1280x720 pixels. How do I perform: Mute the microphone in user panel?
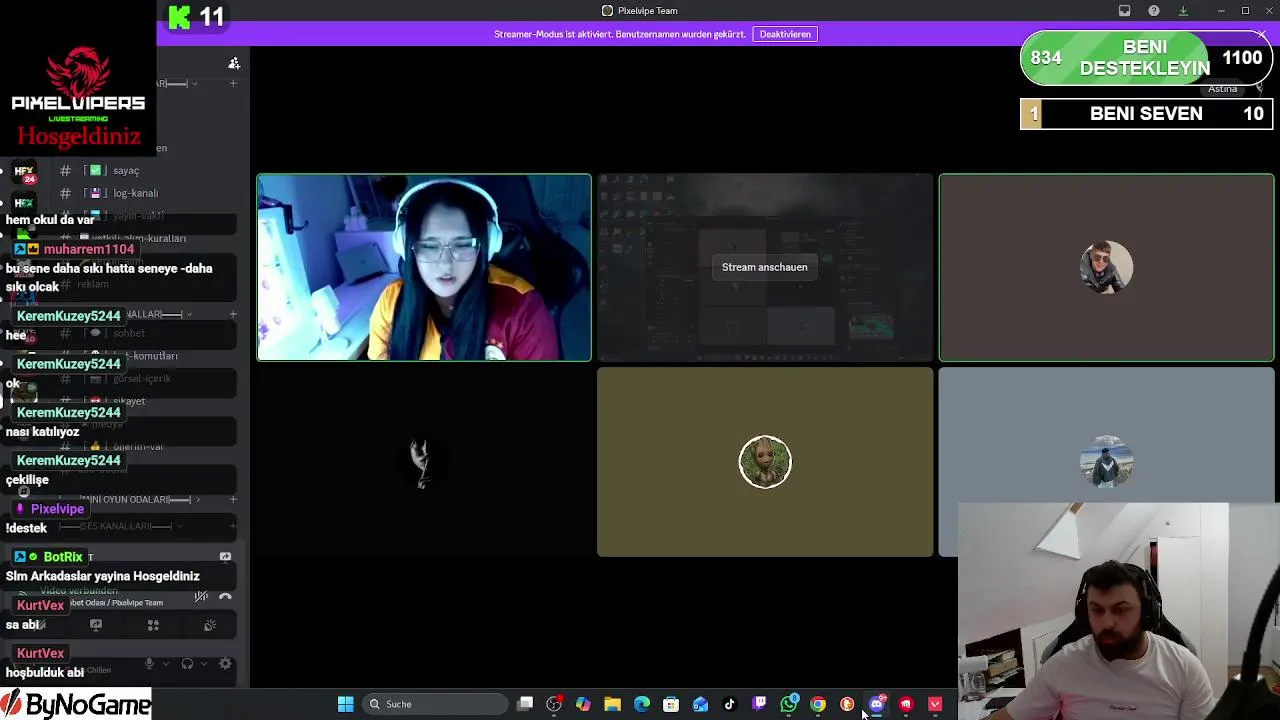coord(149,664)
